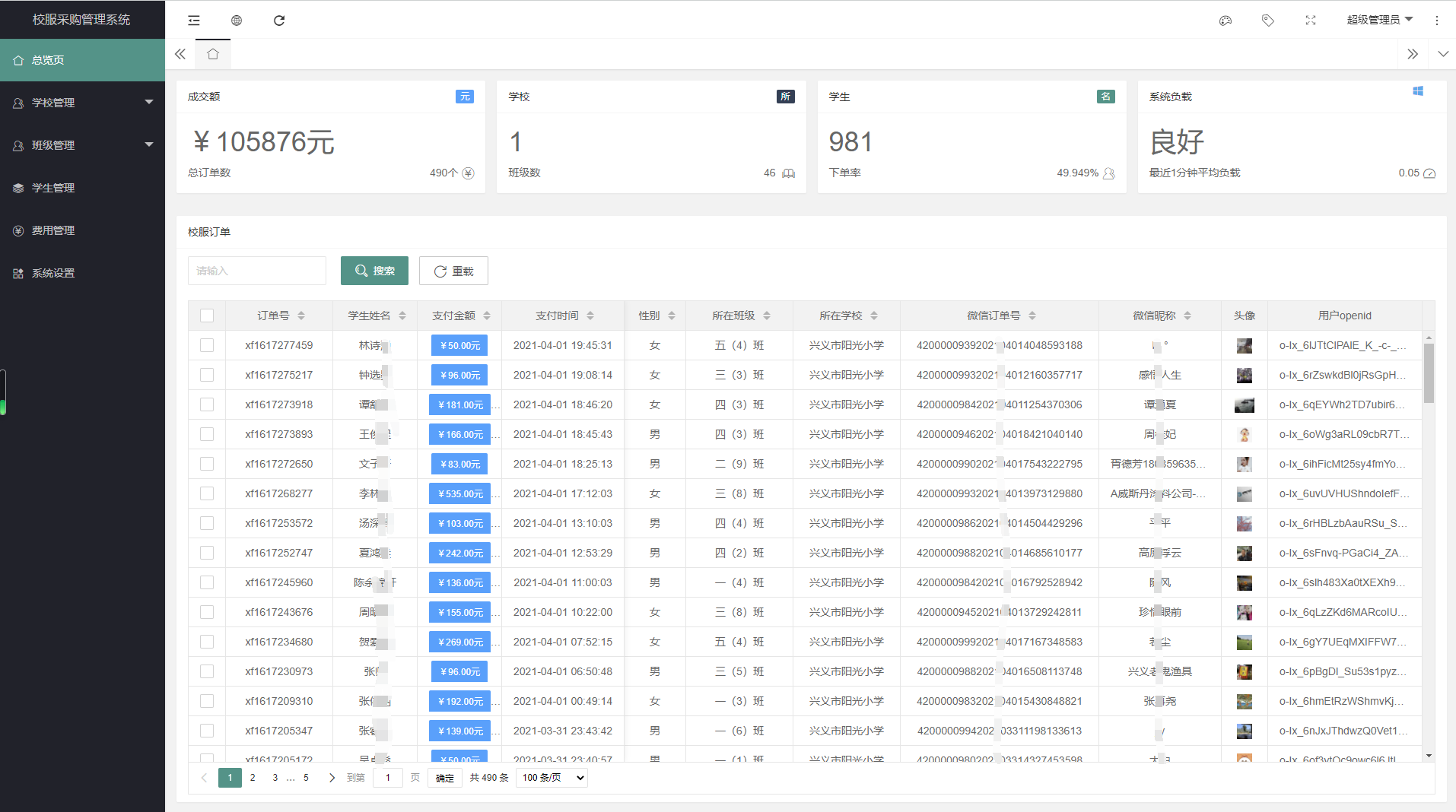
Task: Click the tag note icon in header
Action: coord(1267,21)
